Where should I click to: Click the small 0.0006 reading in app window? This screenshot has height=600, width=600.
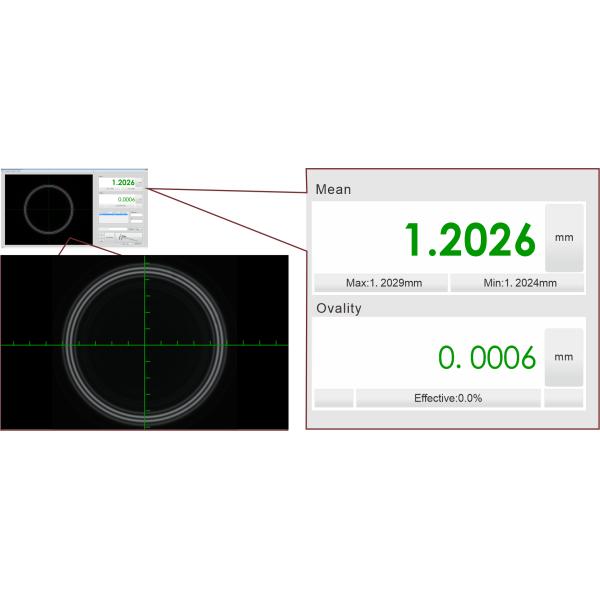[125, 200]
